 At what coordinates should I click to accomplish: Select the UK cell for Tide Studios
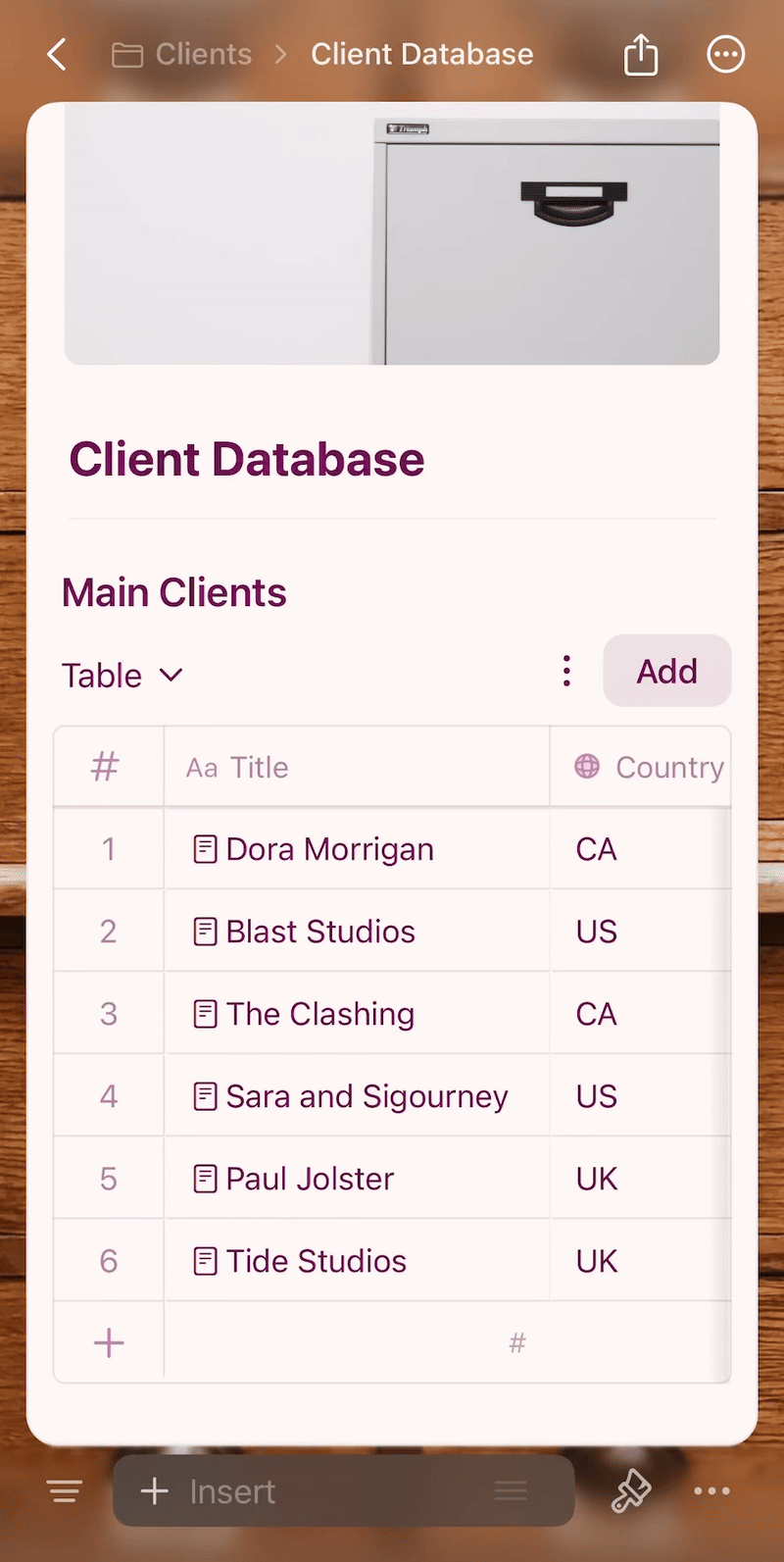pyautogui.click(x=641, y=1261)
